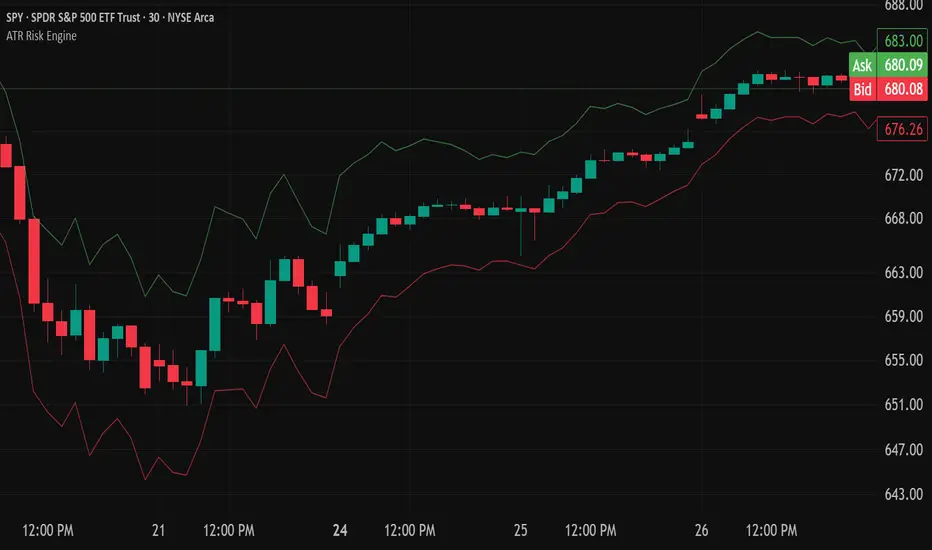Click date 25 on the time axis
Image resolution: width=932 pixels, height=550 pixels.
(x=521, y=528)
